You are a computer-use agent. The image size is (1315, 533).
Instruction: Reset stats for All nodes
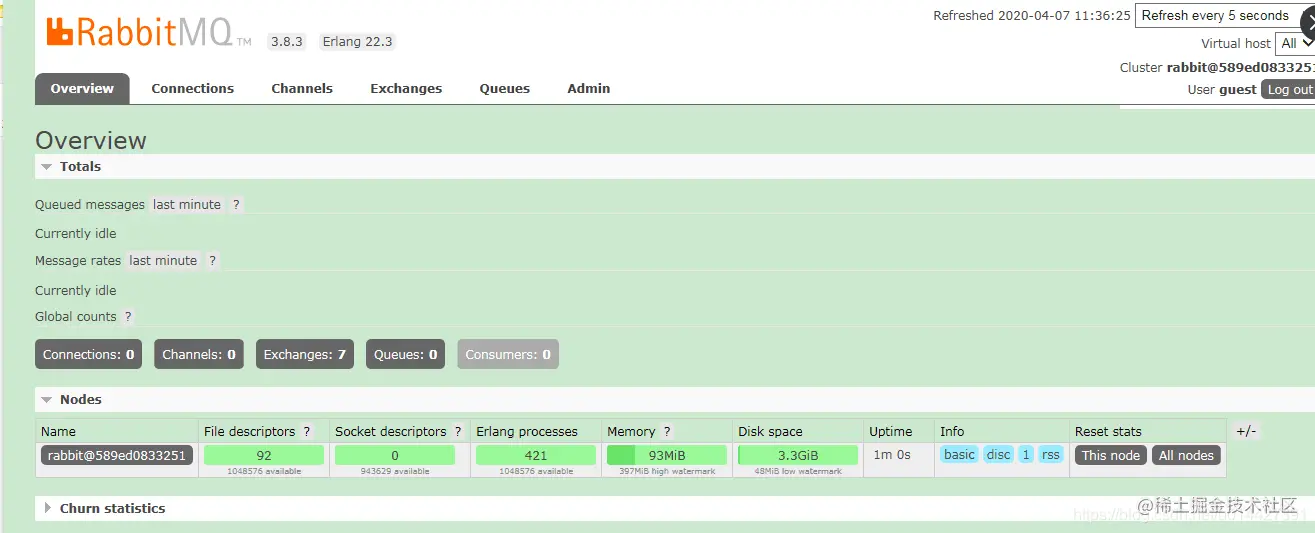click(x=1186, y=455)
